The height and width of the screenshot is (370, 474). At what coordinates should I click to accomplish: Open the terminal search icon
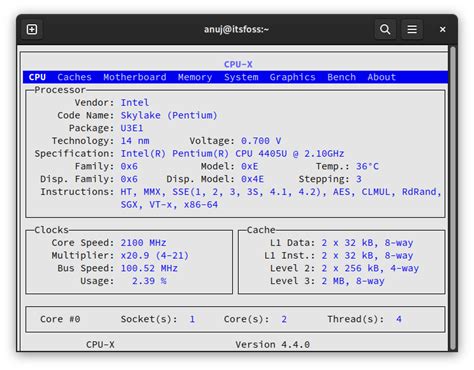point(385,29)
